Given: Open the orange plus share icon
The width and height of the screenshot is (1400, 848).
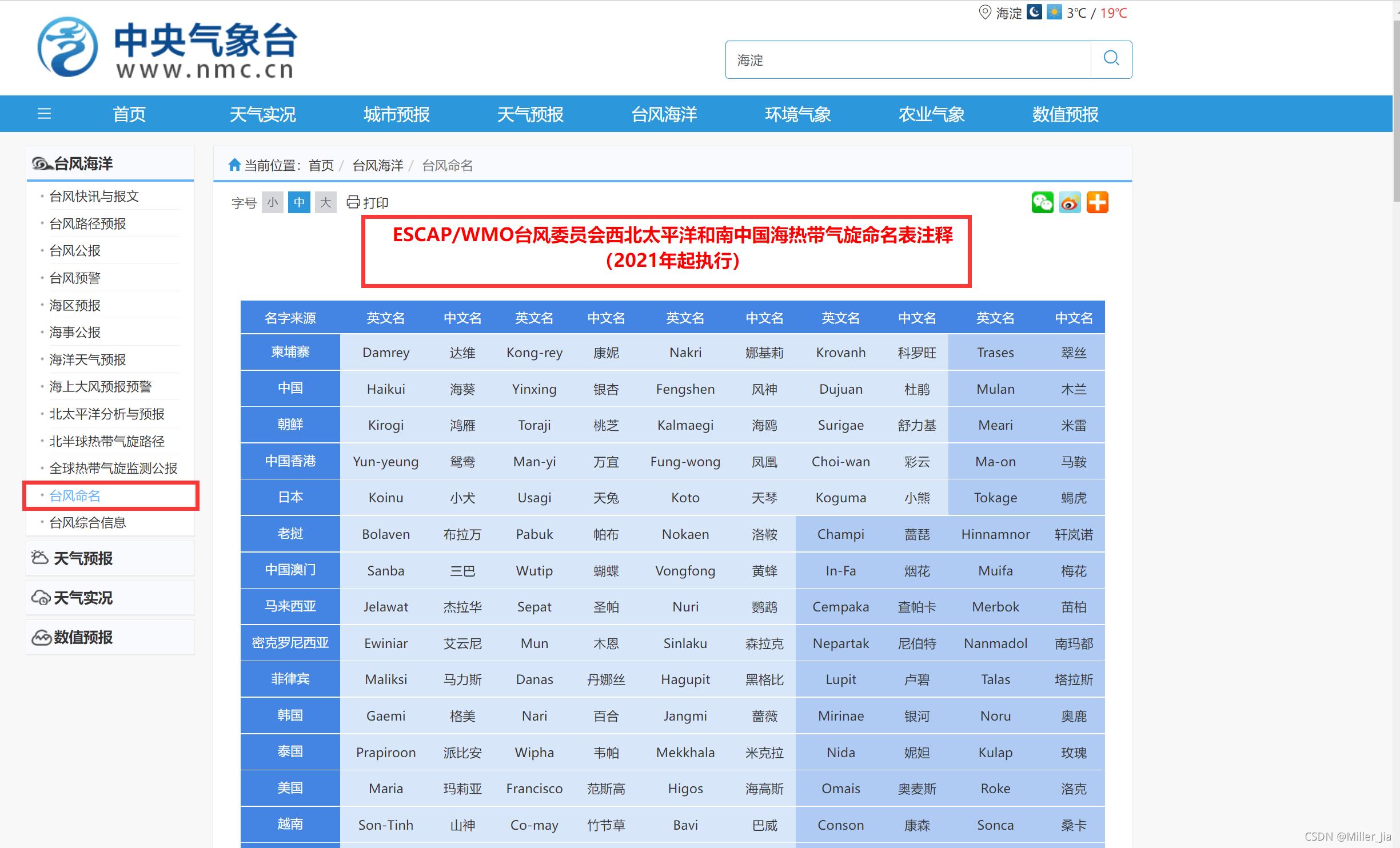Looking at the screenshot, I should point(1097,202).
